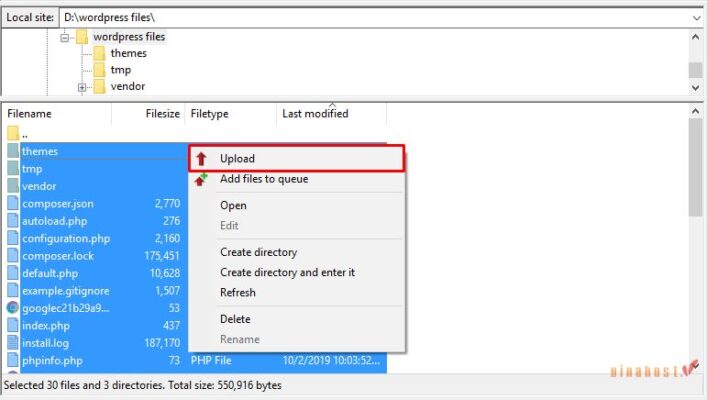Click the googlec21b29a9 browser file icon
Image resolution: width=707 pixels, height=400 pixels.
coord(13,308)
